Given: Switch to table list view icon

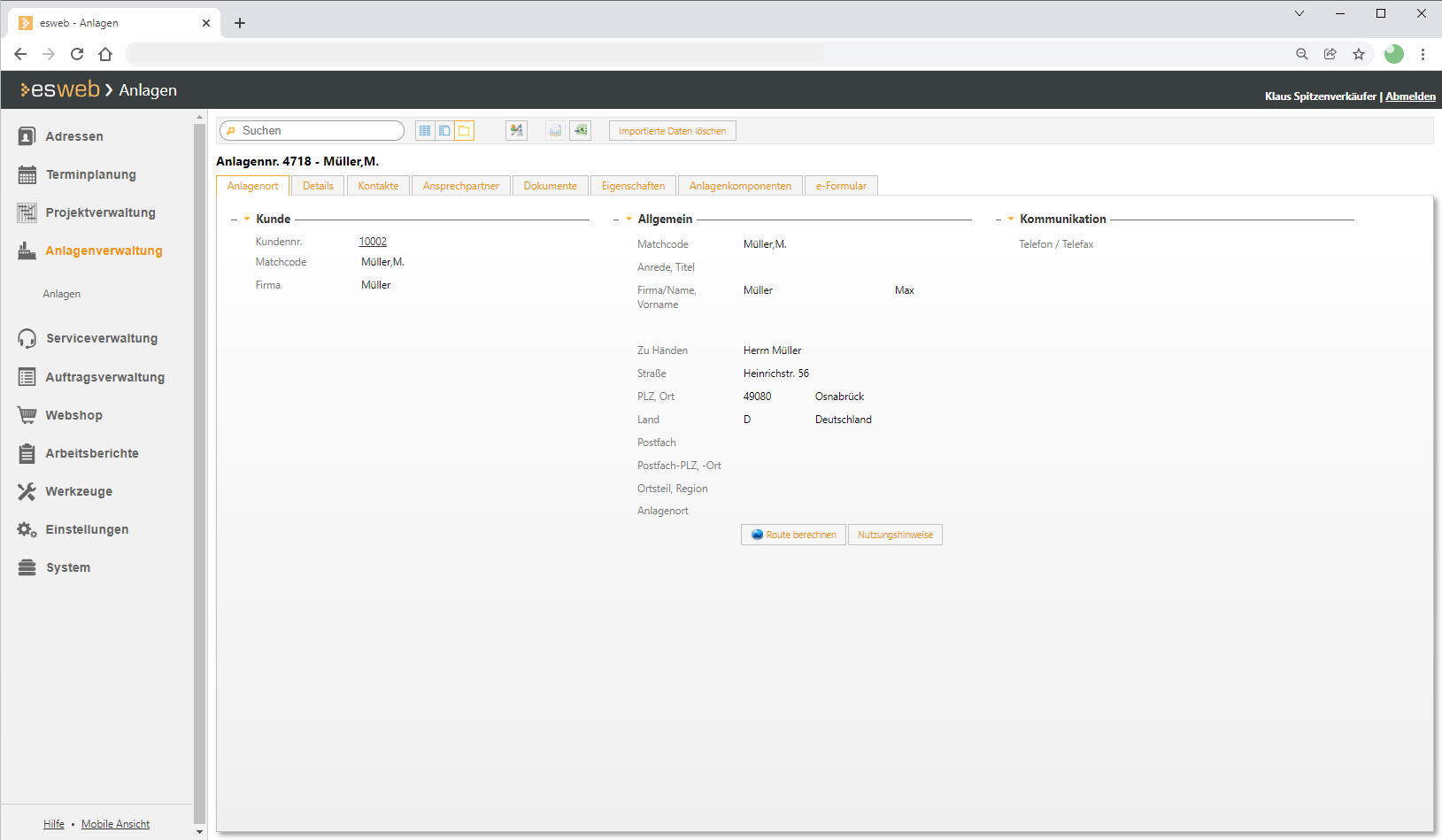Looking at the screenshot, I should (425, 131).
